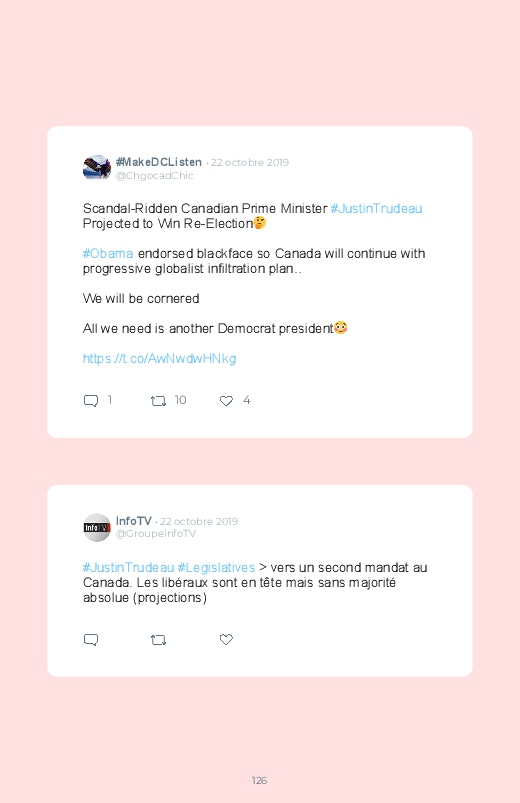This screenshot has width=520, height=803.
Task: Like the #MakeDCListen tweet
Action: pyautogui.click(x=226, y=401)
